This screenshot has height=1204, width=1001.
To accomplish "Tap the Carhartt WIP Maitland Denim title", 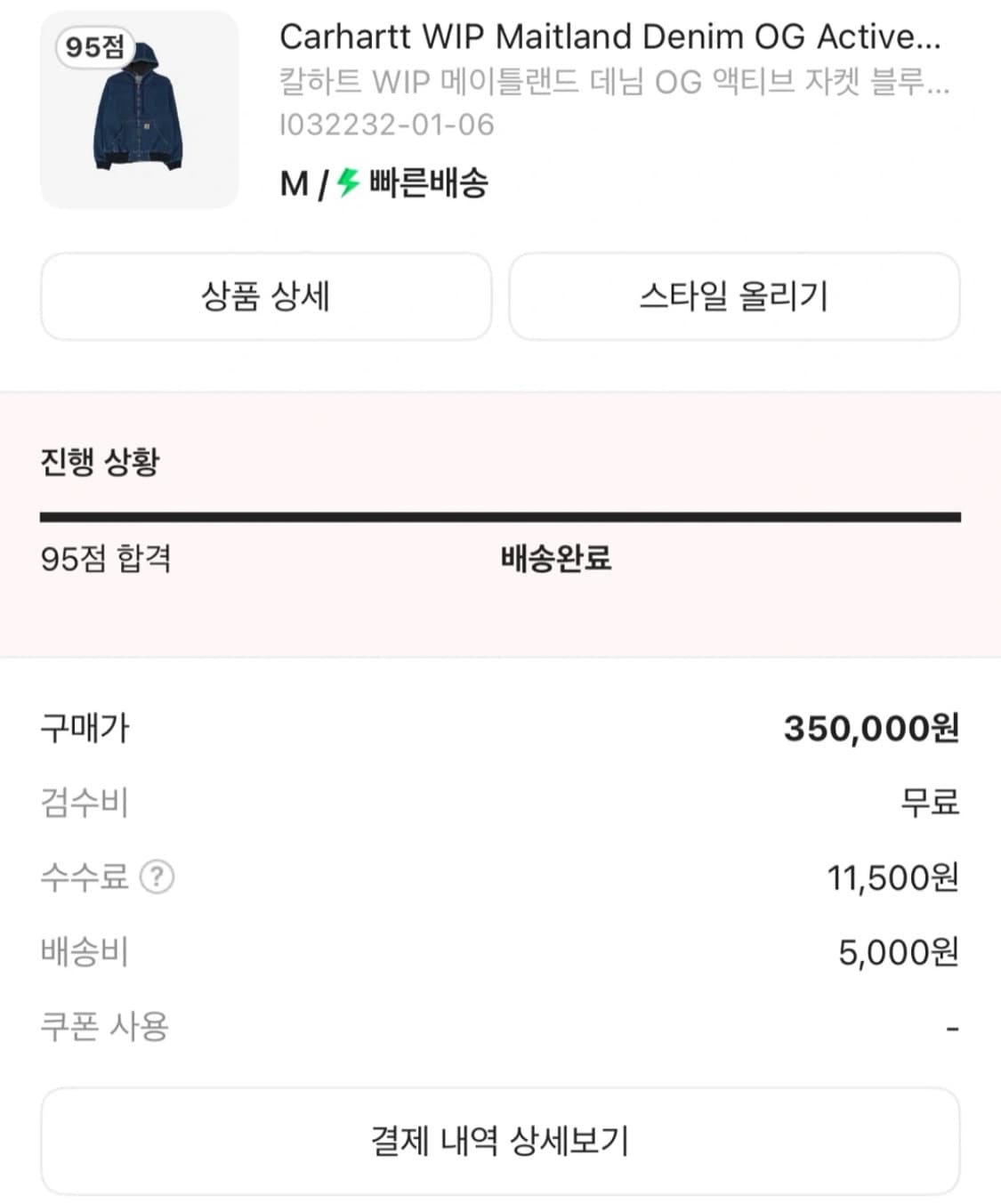I will (609, 37).
